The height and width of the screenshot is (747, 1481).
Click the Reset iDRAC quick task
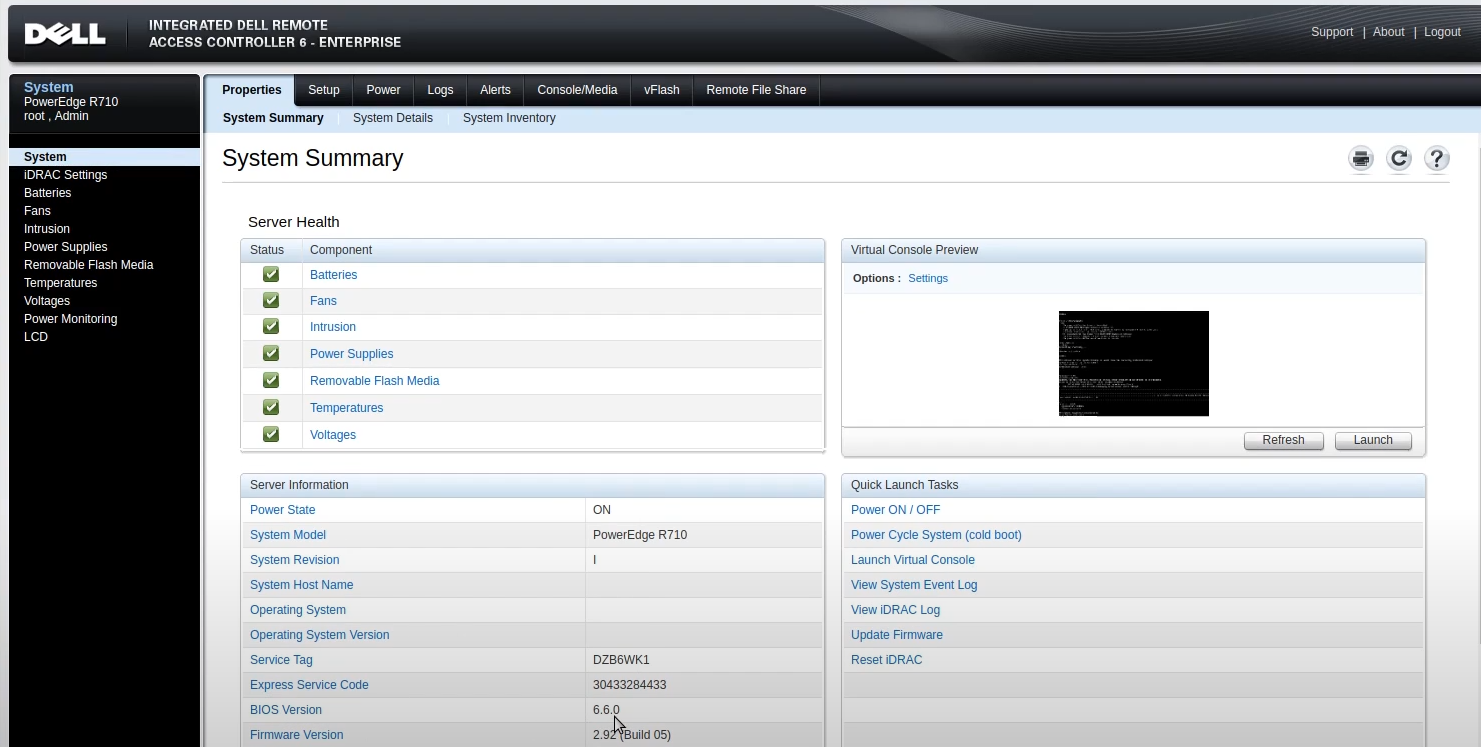[x=886, y=660]
